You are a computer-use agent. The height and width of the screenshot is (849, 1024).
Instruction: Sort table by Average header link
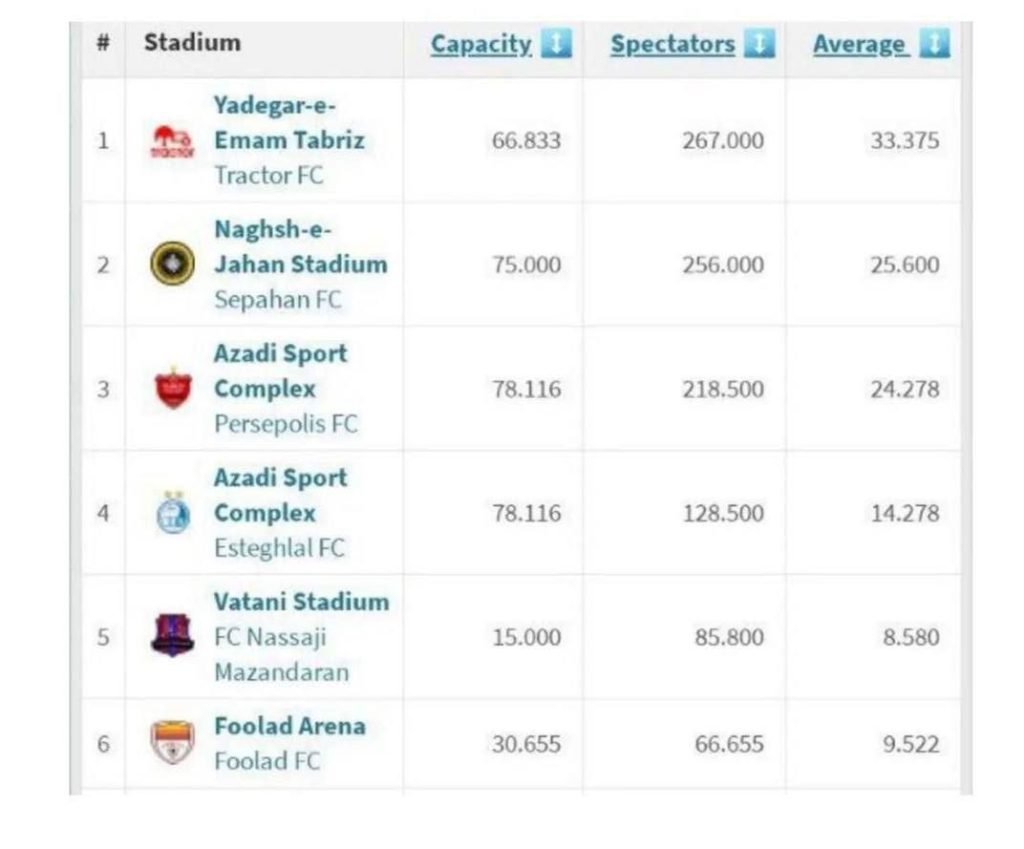pos(860,44)
